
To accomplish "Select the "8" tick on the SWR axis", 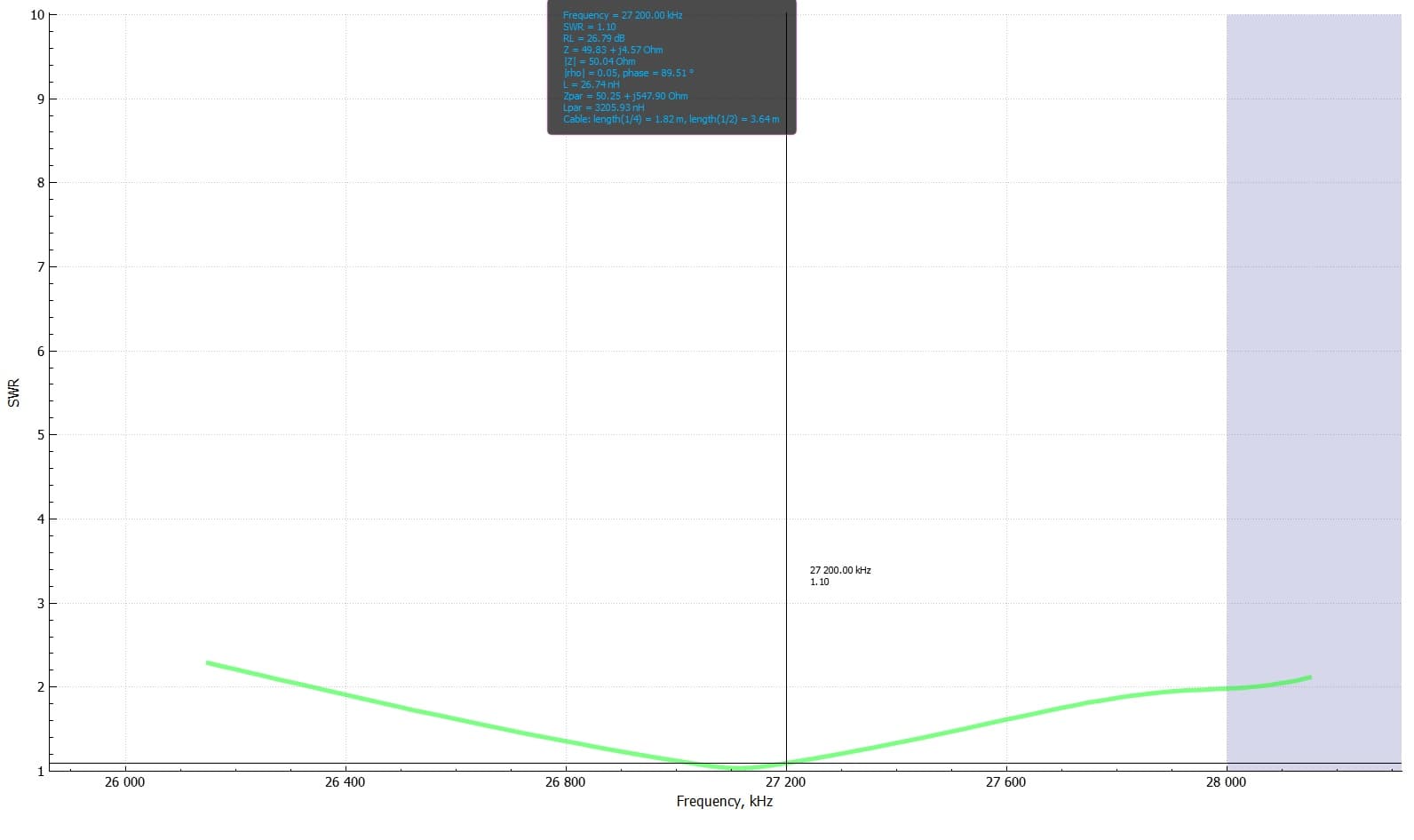I will pyautogui.click(x=41, y=183).
